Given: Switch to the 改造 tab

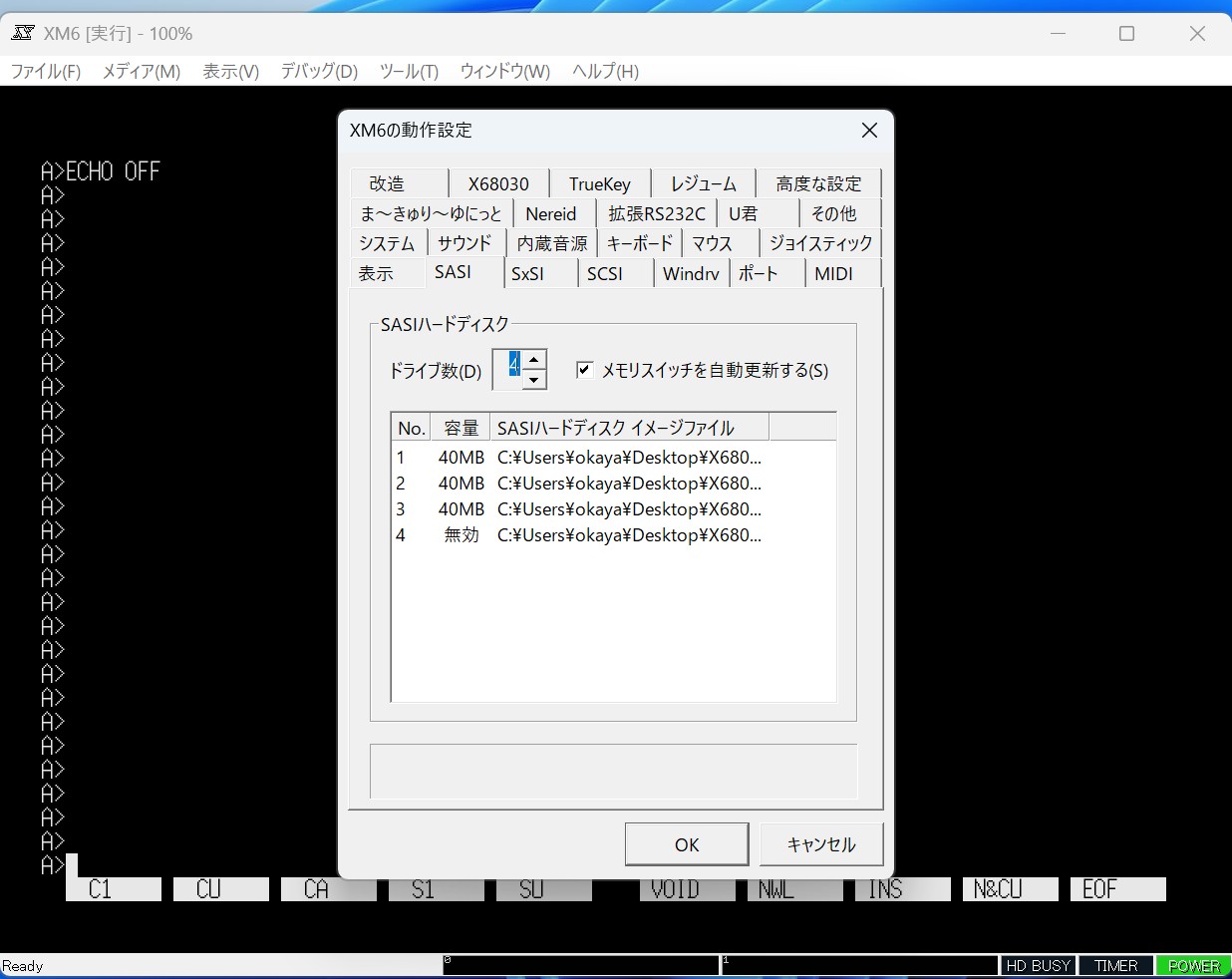Looking at the screenshot, I should [399, 183].
